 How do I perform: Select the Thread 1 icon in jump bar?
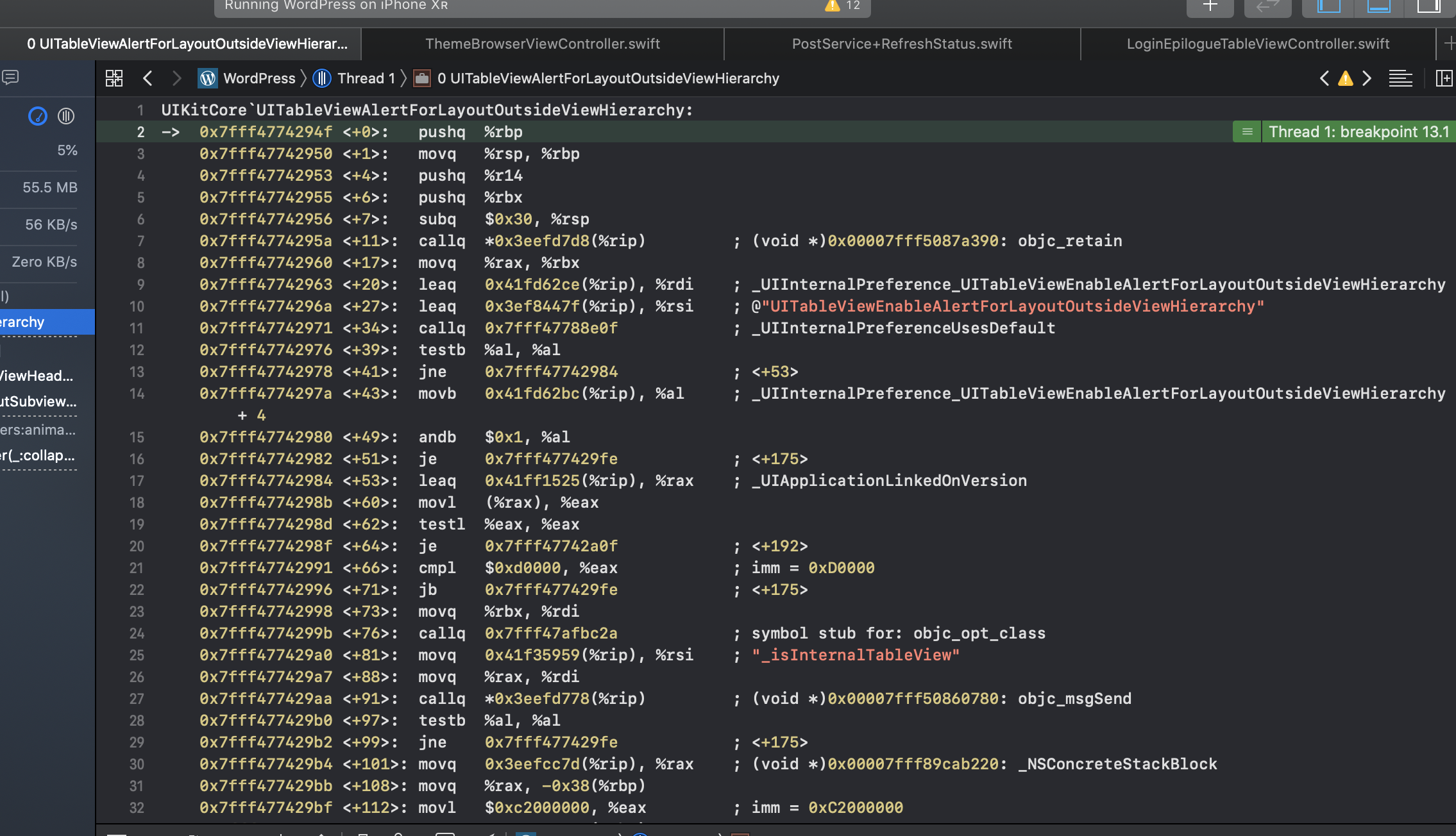coord(322,78)
